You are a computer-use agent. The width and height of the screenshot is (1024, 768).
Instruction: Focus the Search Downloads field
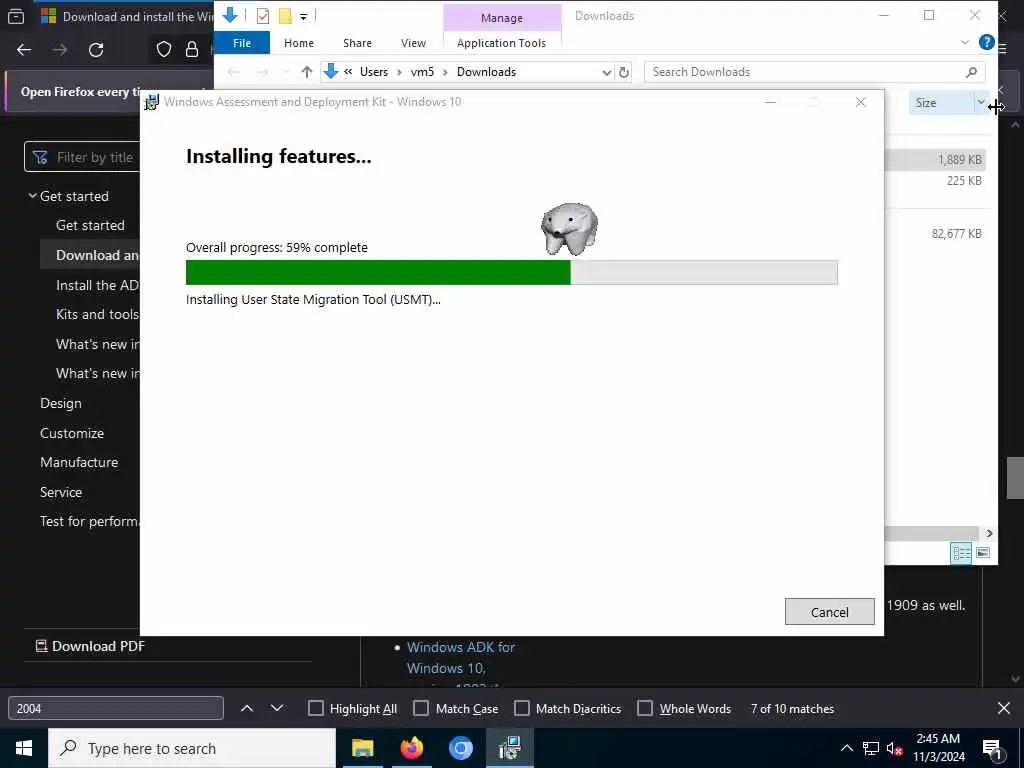(x=805, y=72)
